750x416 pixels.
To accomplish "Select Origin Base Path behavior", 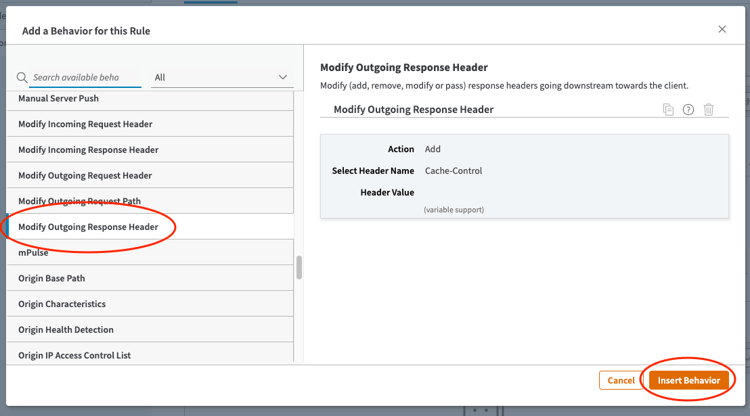I will [x=51, y=278].
